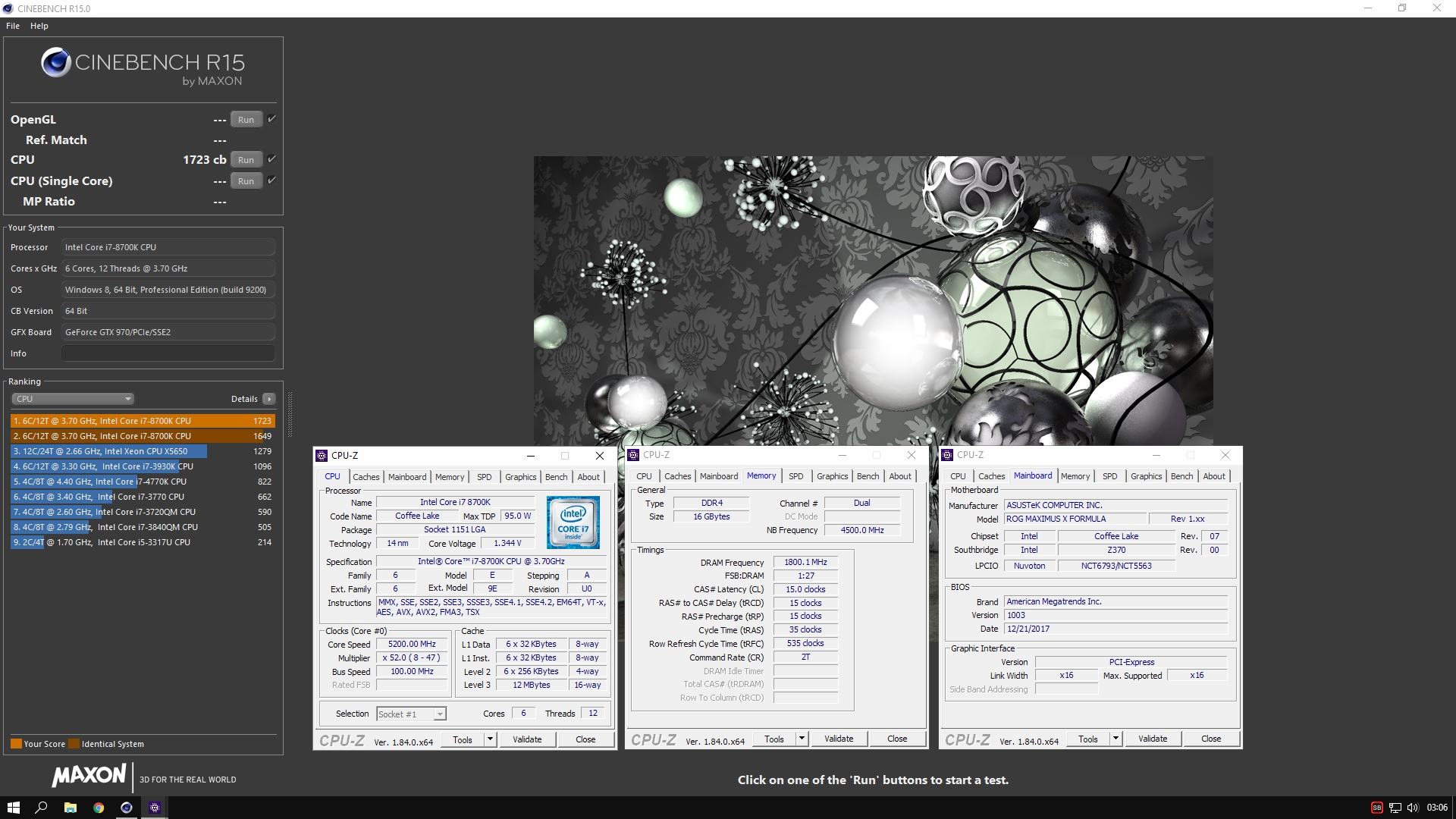Toggle the OpenGL test checkmark
Viewport: 1456px width, 819px height.
tap(271, 119)
